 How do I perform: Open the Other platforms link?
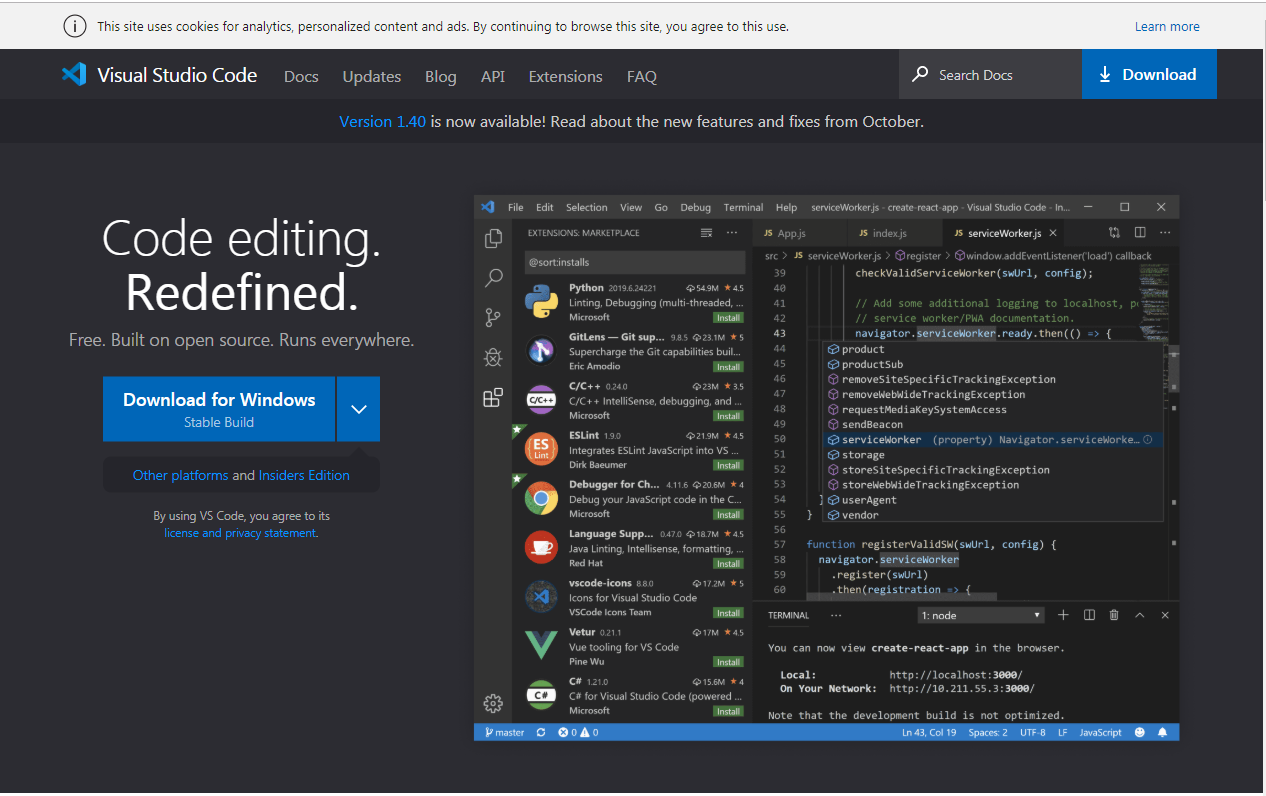[180, 475]
